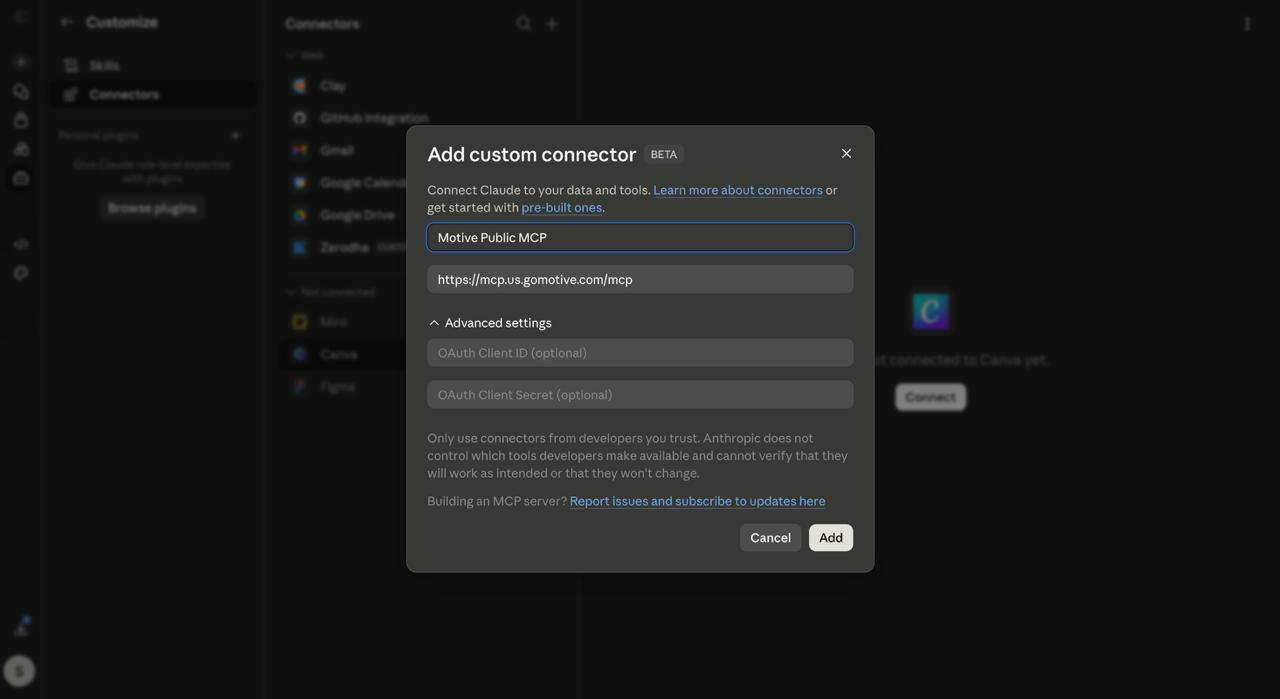Click the icon below the code icon
Screen dimensions: 1280x699
coord(21,273)
